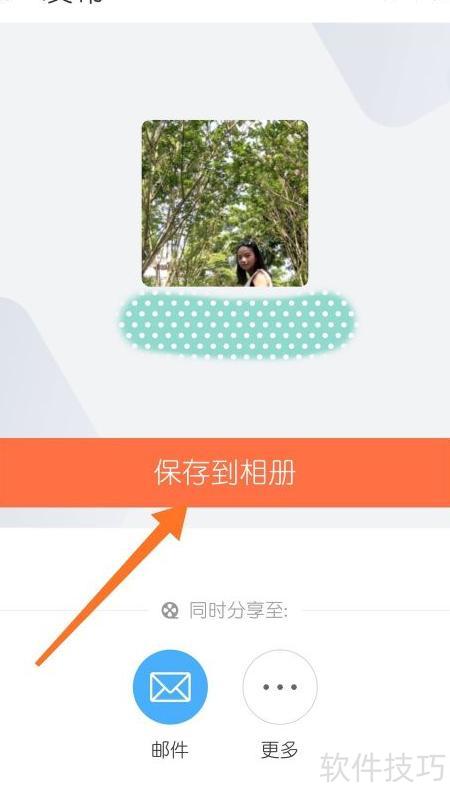
Task: Tap the cropped title text at top left
Action: pyautogui.click(x=72, y=2)
